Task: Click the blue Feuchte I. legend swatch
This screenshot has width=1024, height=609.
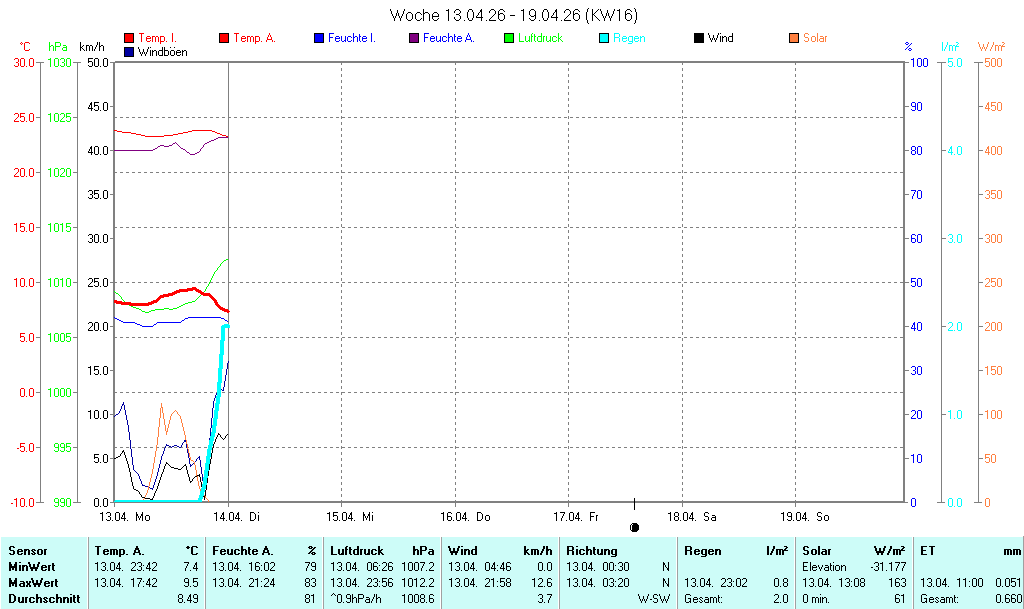Action: [x=319, y=38]
